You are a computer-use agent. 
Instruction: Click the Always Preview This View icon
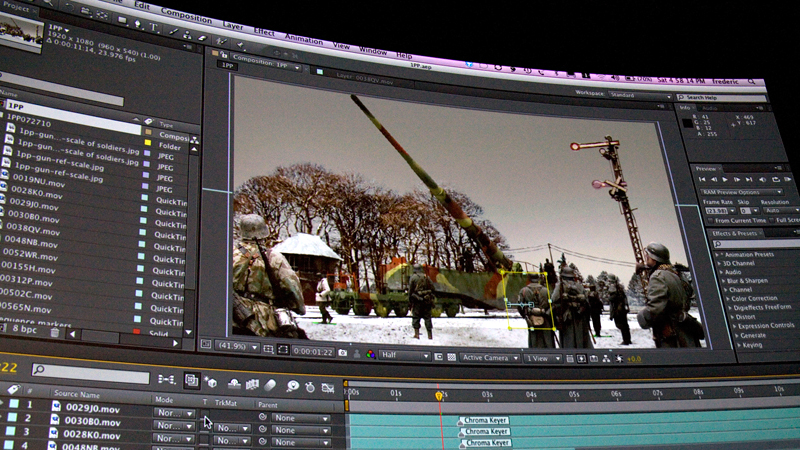click(x=206, y=344)
